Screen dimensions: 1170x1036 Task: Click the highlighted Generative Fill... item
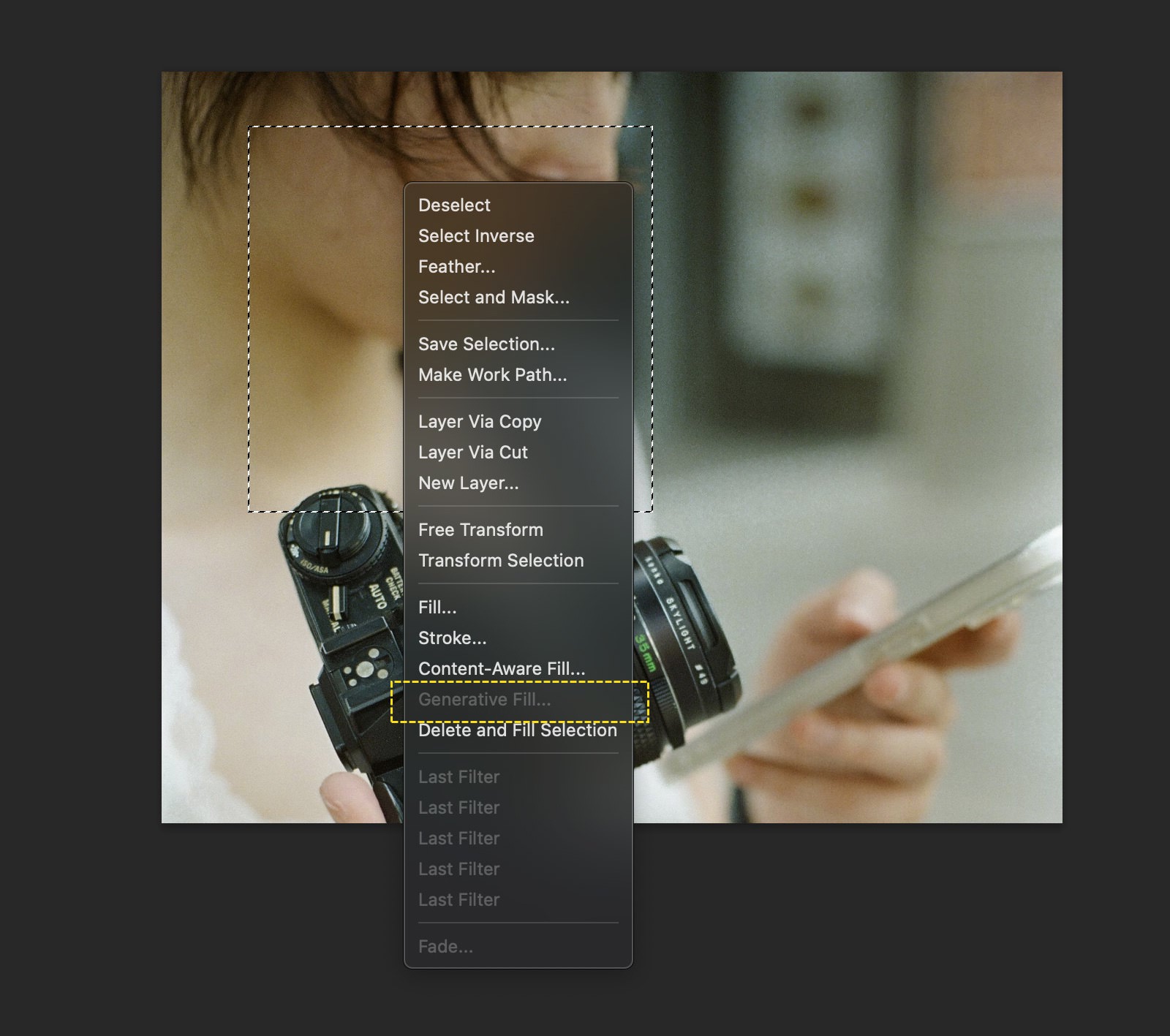[484, 700]
